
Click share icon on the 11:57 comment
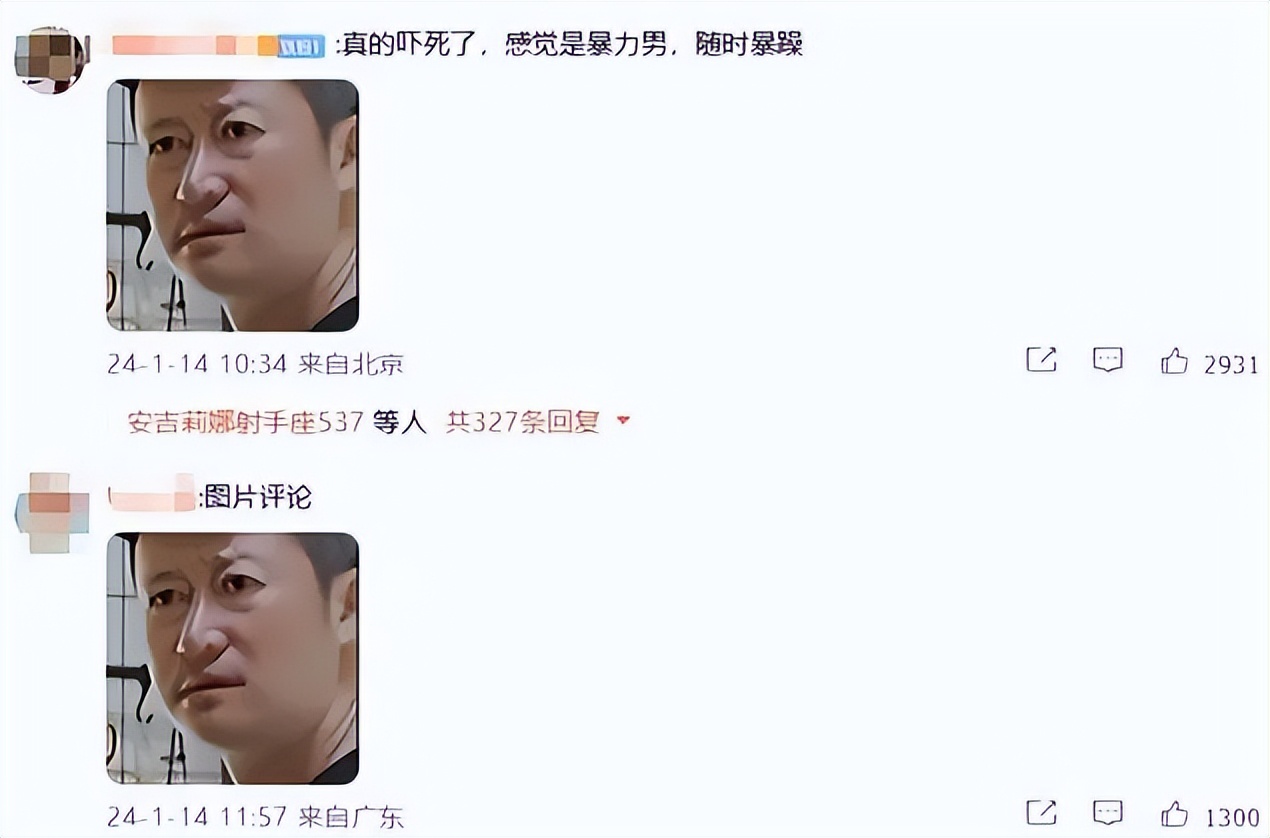pyautogui.click(x=1041, y=813)
